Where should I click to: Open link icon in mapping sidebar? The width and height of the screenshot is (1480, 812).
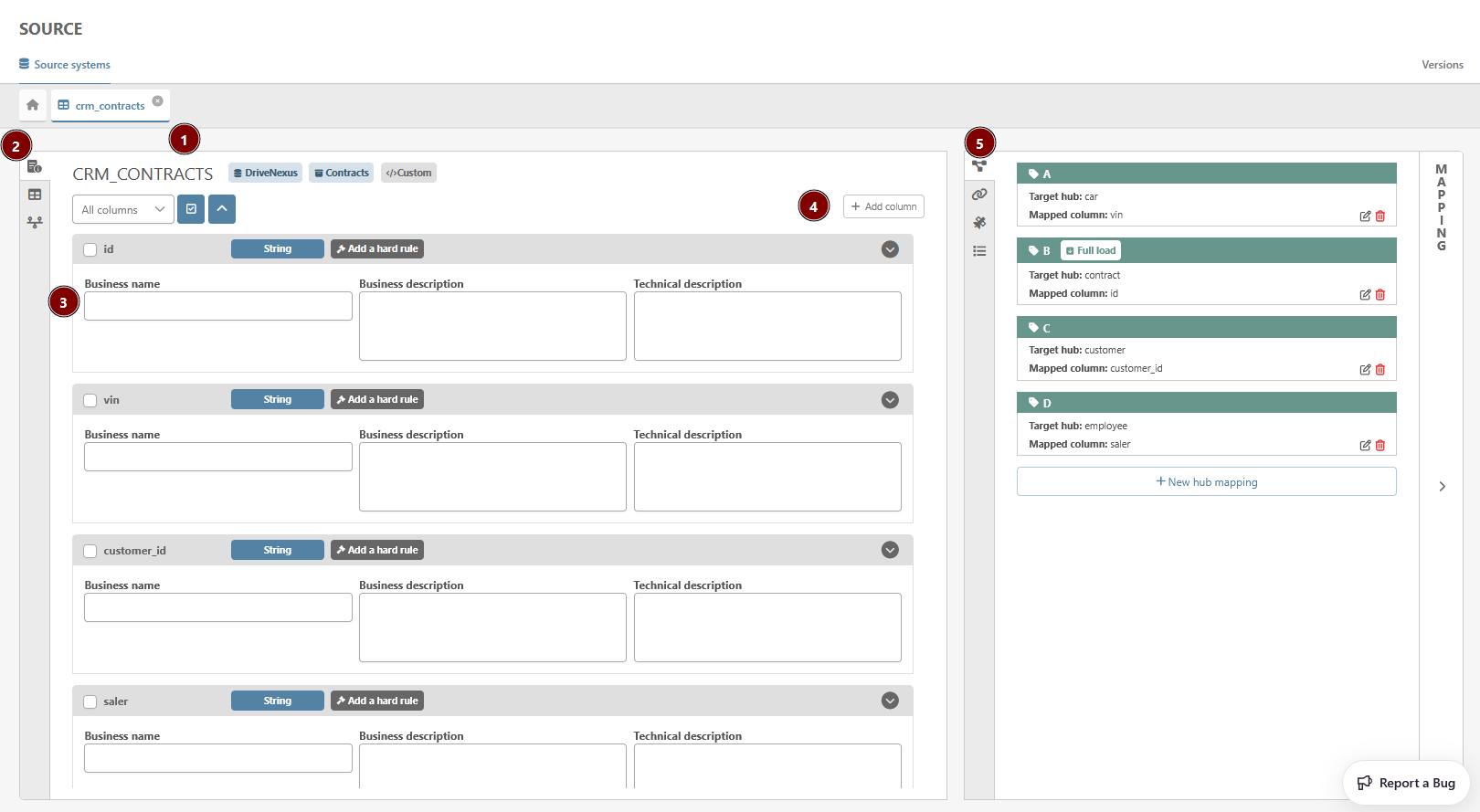pos(979,195)
